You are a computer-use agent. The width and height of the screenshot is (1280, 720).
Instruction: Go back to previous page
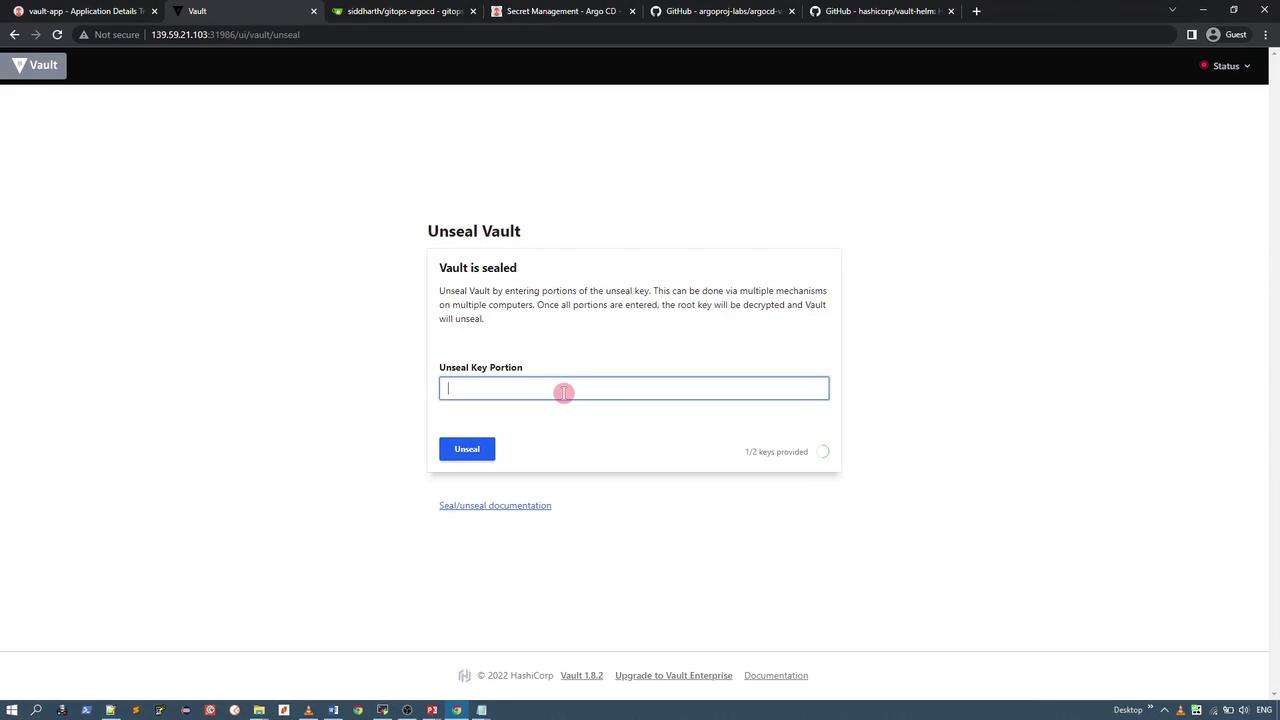point(14,35)
